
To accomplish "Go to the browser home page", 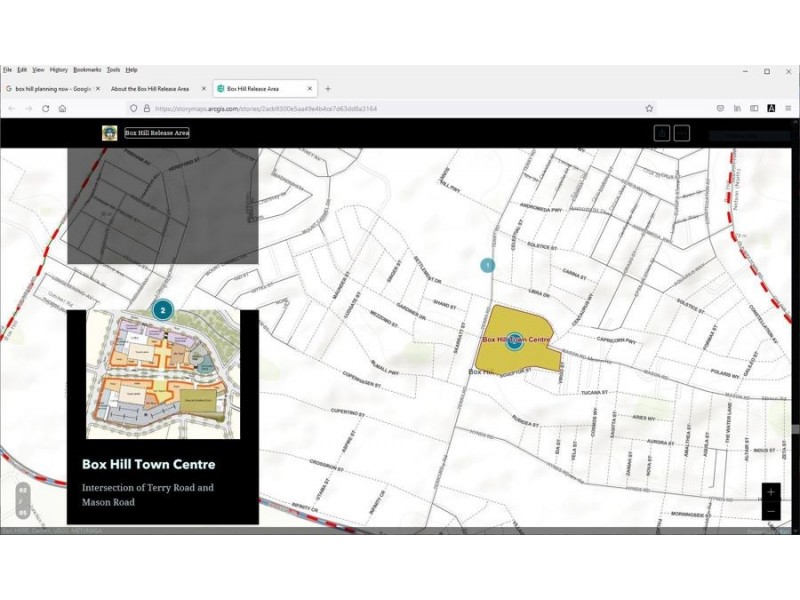I will click(x=62, y=108).
